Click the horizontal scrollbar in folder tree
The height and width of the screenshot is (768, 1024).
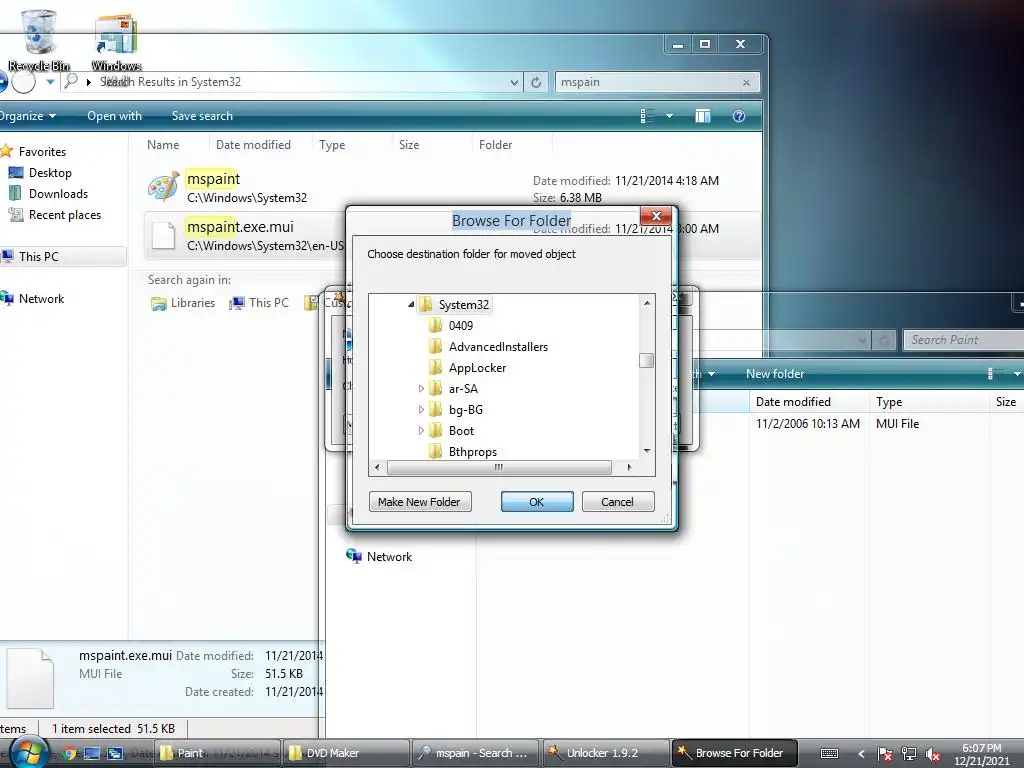tap(499, 468)
